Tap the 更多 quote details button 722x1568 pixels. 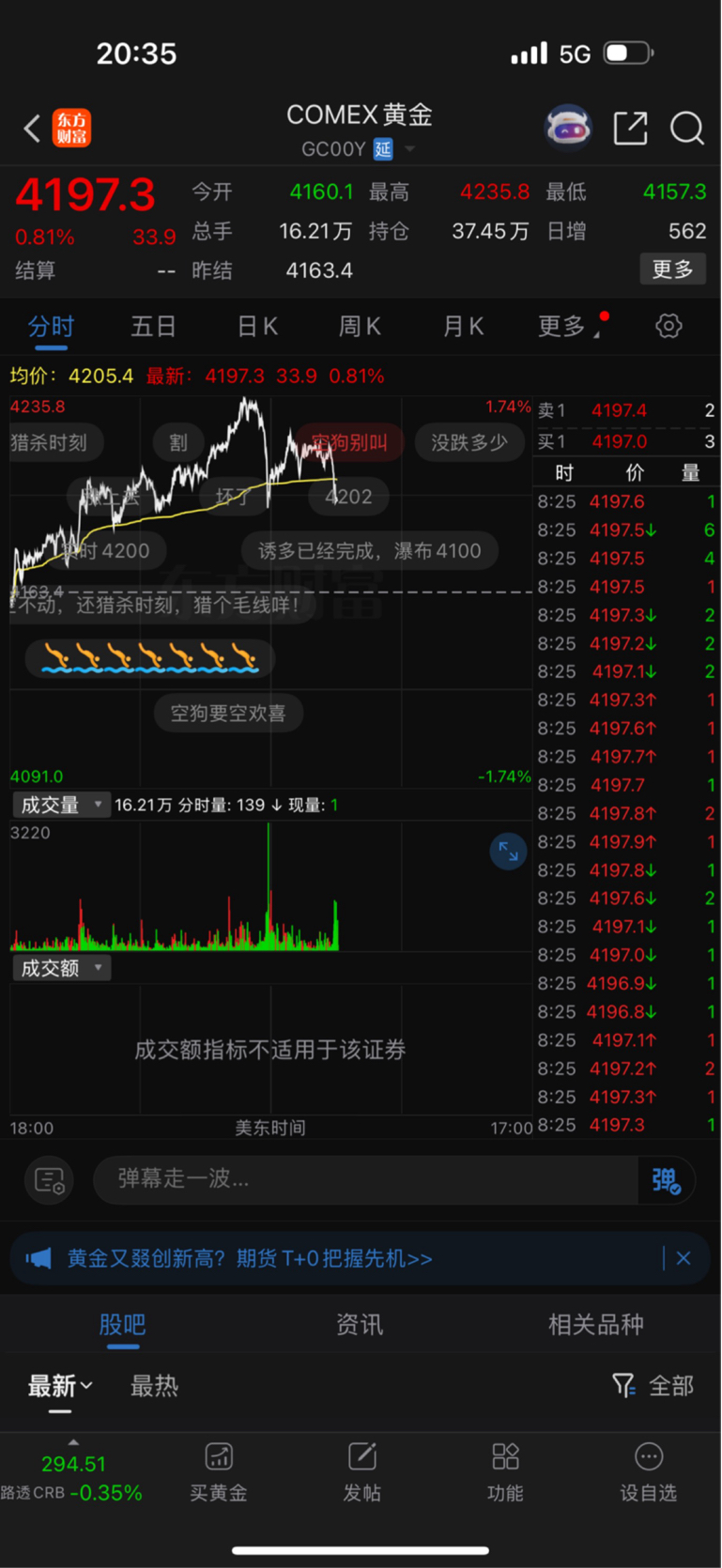[672, 269]
